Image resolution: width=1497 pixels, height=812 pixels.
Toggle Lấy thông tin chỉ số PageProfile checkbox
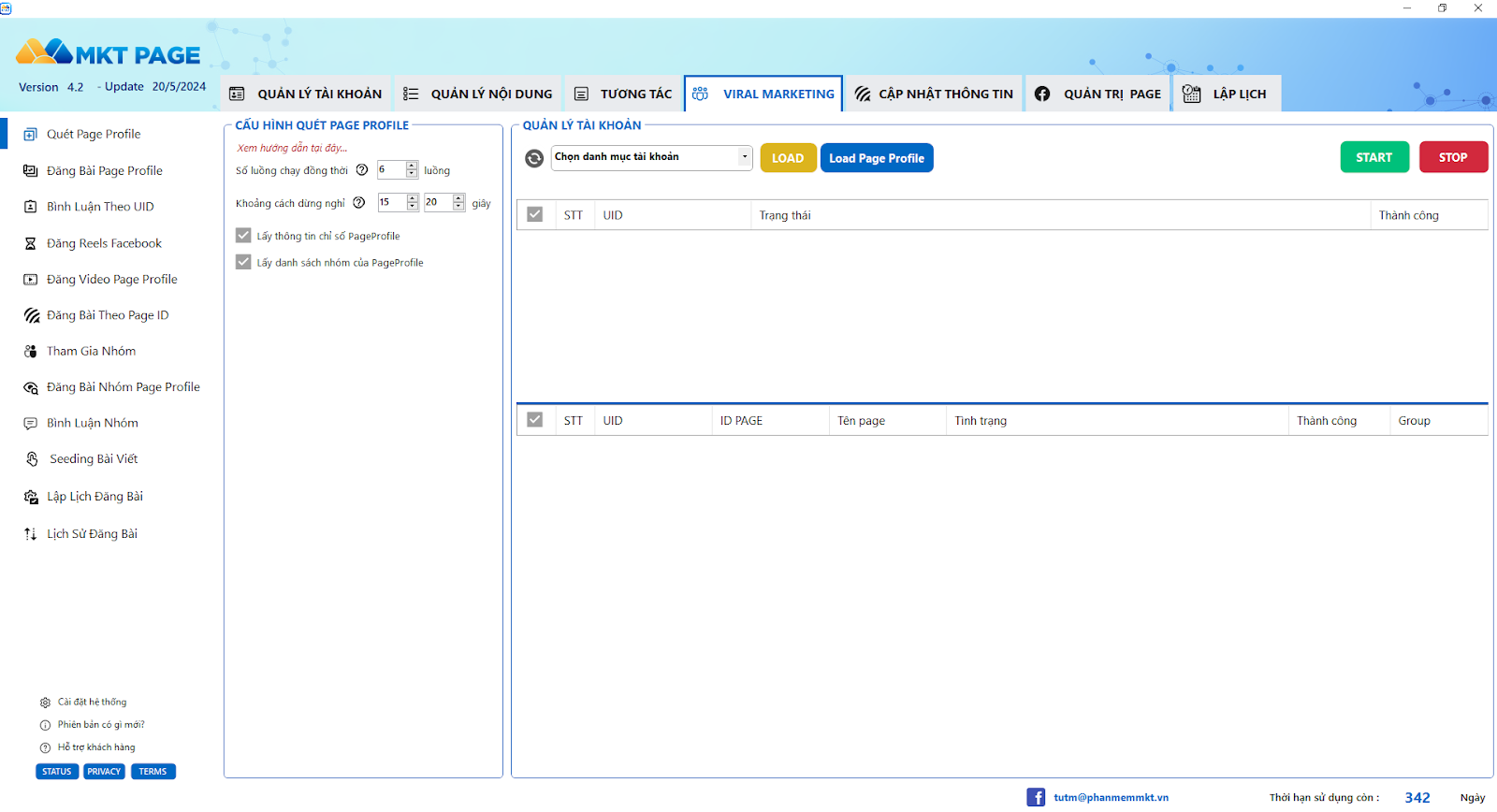coord(243,235)
